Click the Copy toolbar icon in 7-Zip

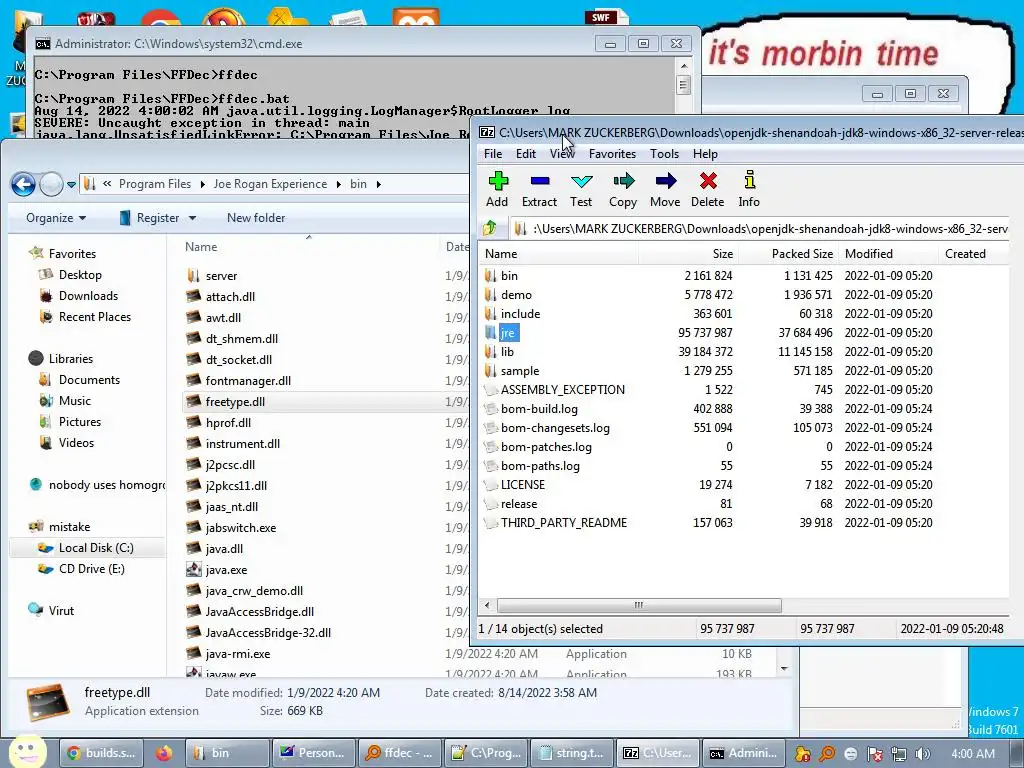pyautogui.click(x=623, y=181)
